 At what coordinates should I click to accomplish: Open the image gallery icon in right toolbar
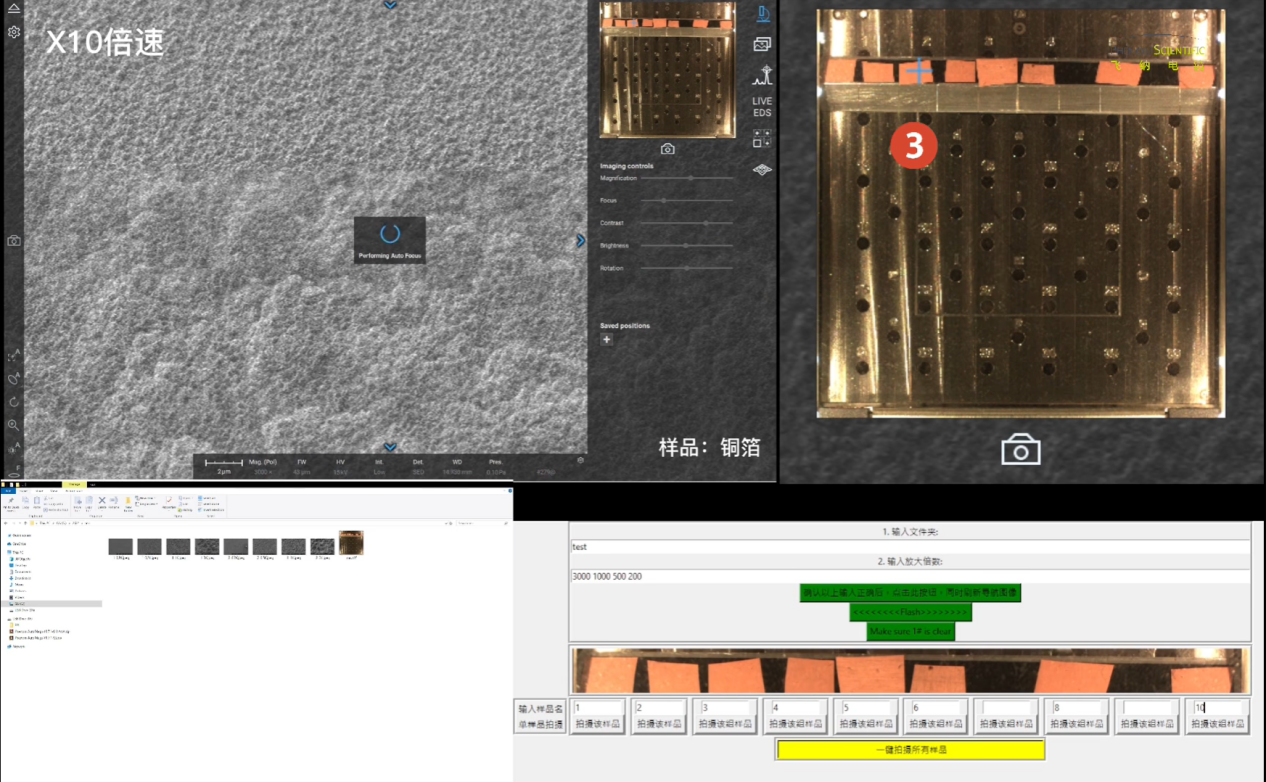pos(762,45)
